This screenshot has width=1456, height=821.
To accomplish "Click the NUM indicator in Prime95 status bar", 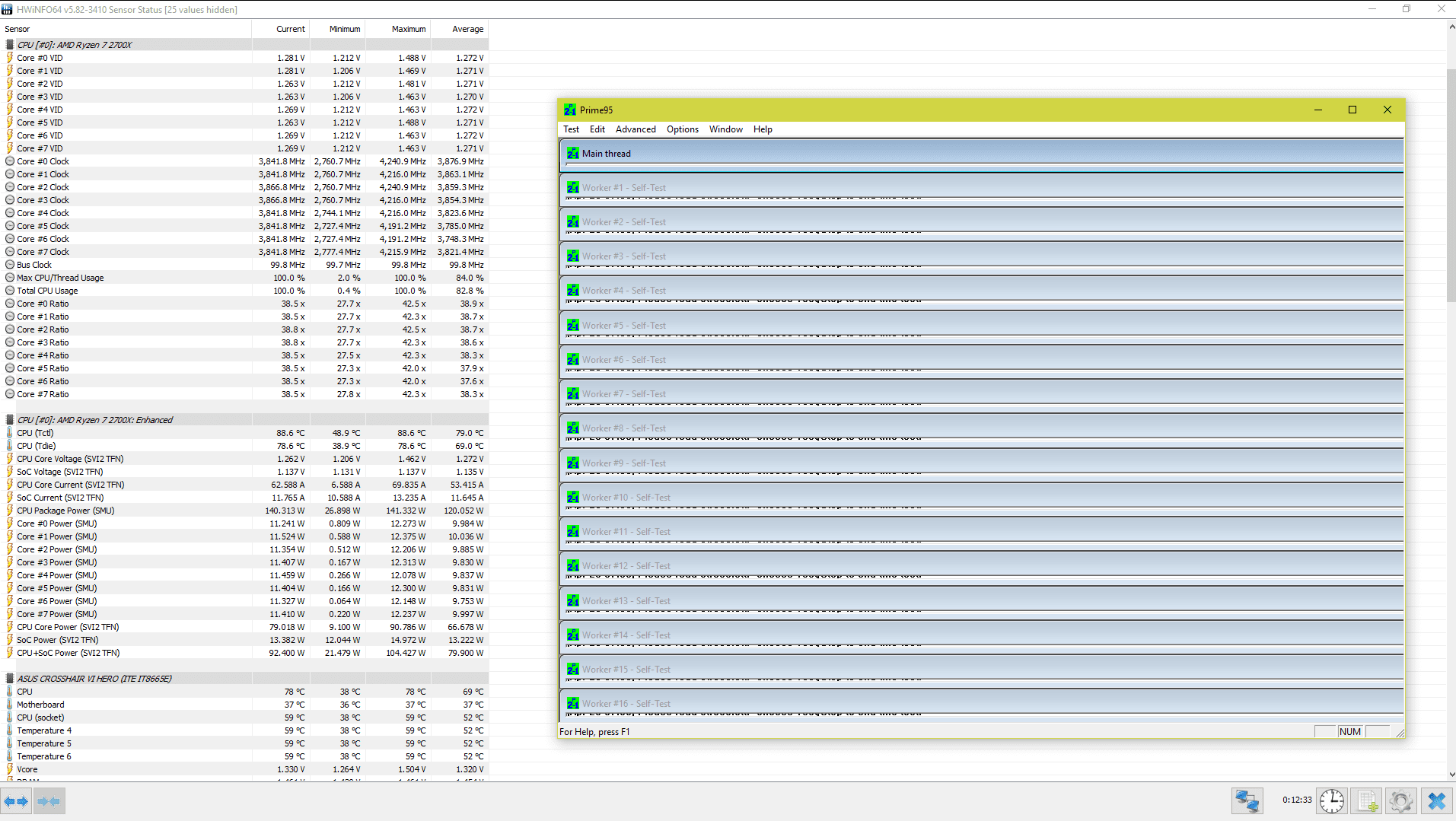I will [1350, 732].
